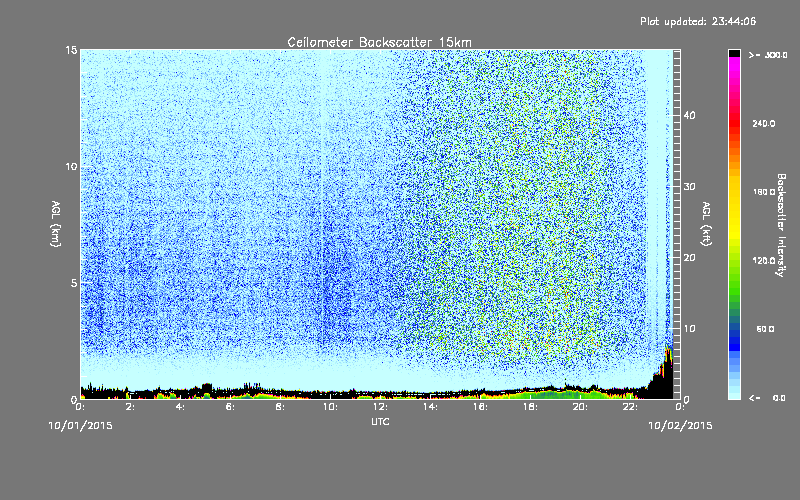The image size is (800, 500).
Task: Click the 180.0 colorbar value
Action: pyautogui.click(x=764, y=192)
